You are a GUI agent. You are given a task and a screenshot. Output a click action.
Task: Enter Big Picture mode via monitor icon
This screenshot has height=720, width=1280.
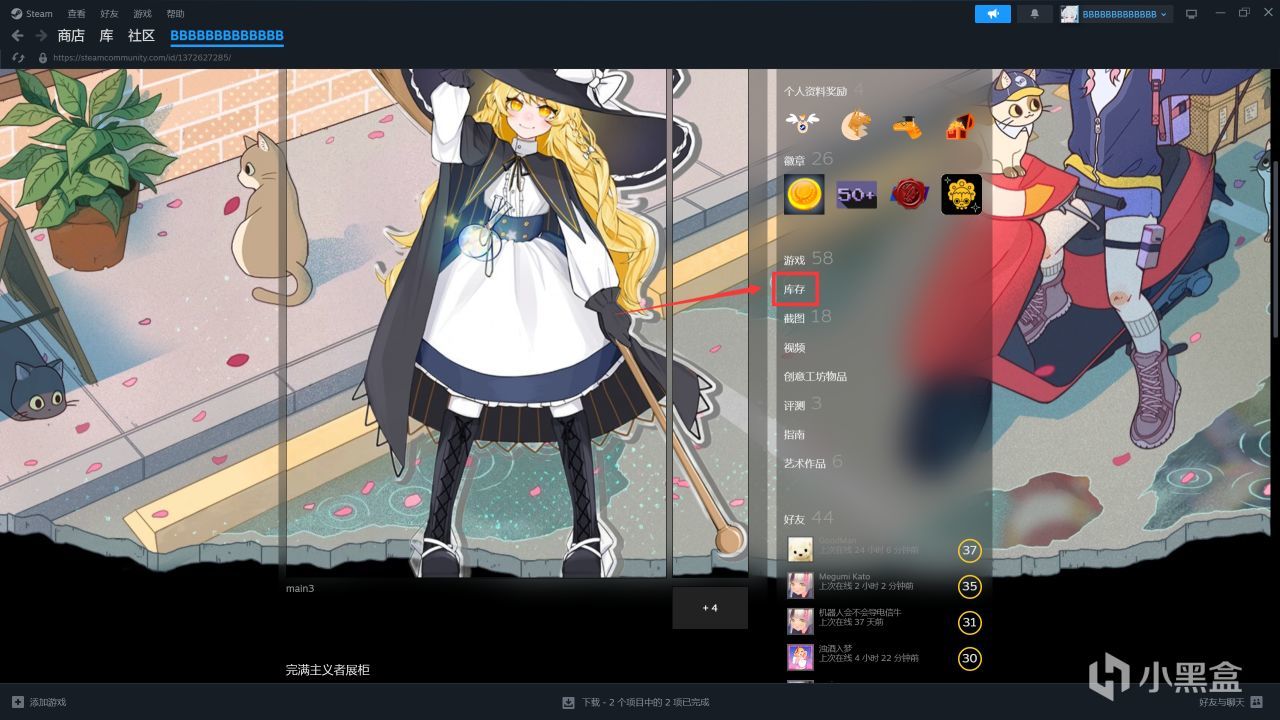[x=1191, y=14]
